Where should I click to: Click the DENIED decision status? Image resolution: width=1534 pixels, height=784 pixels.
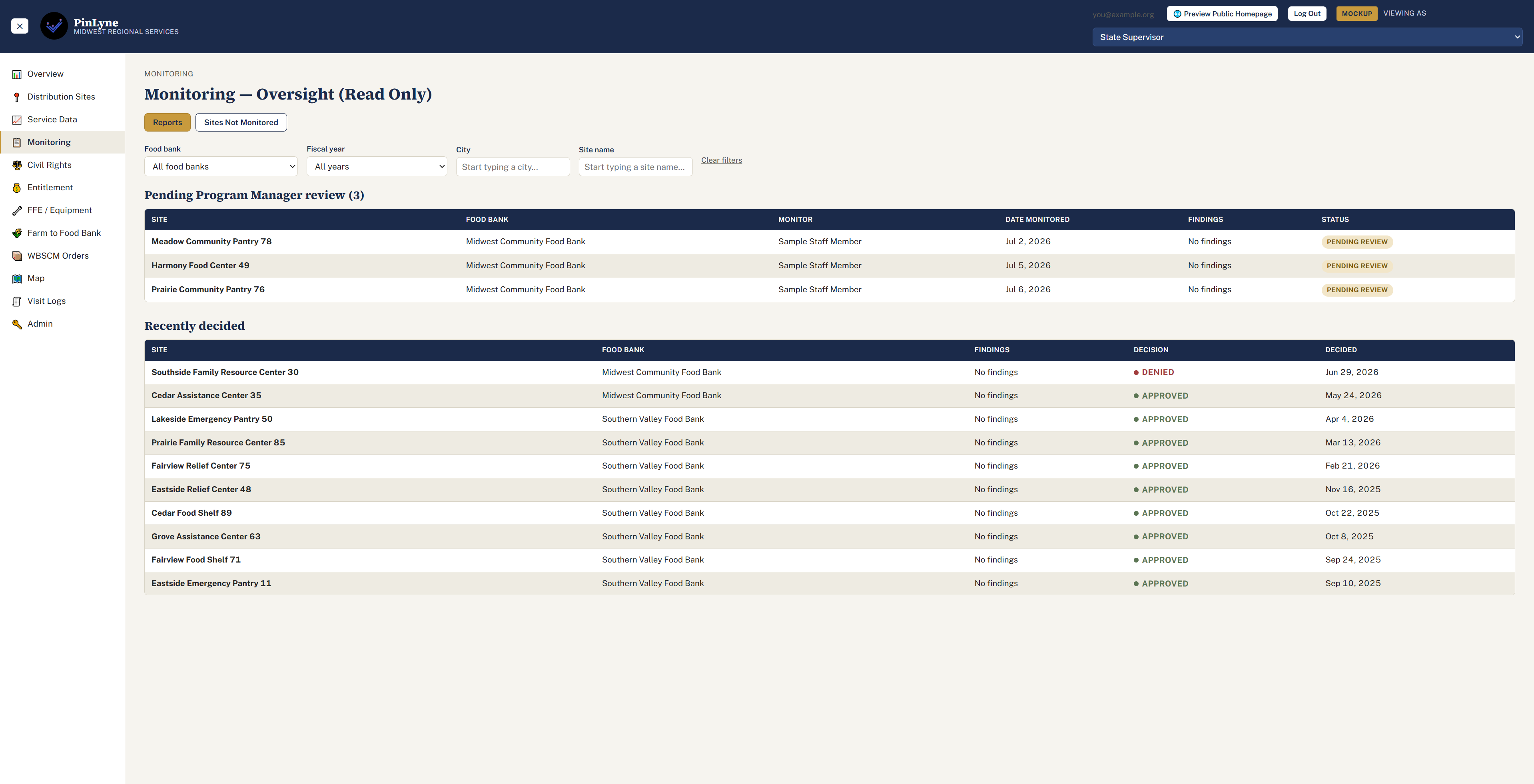tap(1153, 373)
